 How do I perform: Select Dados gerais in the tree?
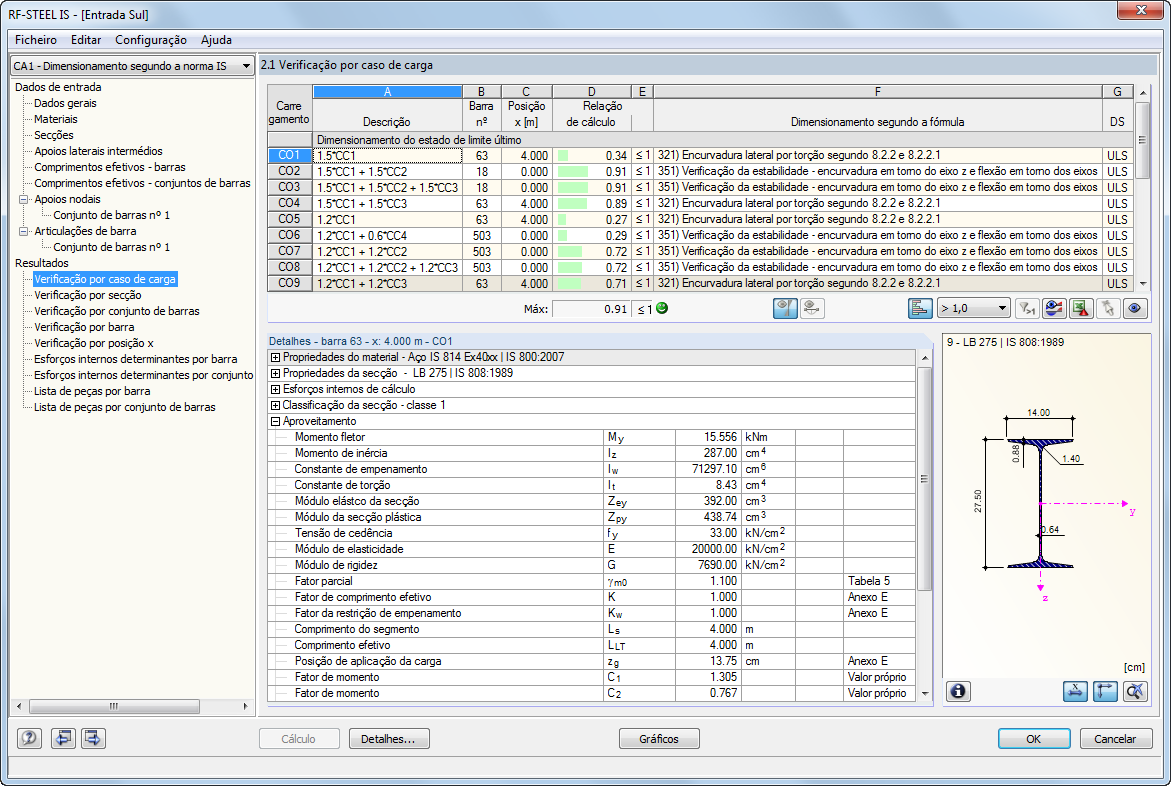(65, 103)
